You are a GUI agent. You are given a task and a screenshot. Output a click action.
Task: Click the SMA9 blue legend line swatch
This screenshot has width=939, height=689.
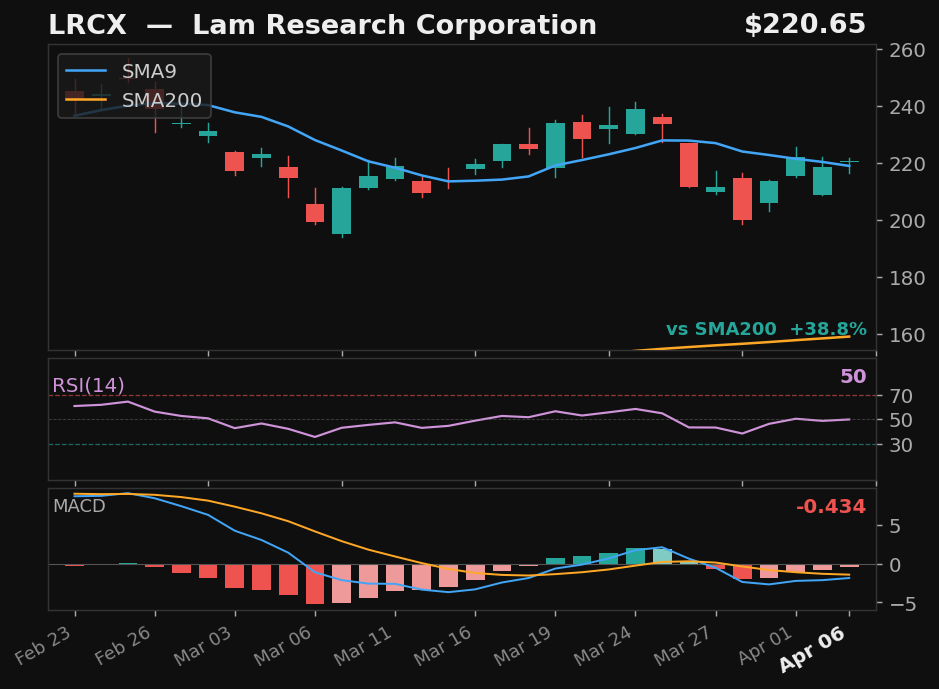click(x=86, y=71)
